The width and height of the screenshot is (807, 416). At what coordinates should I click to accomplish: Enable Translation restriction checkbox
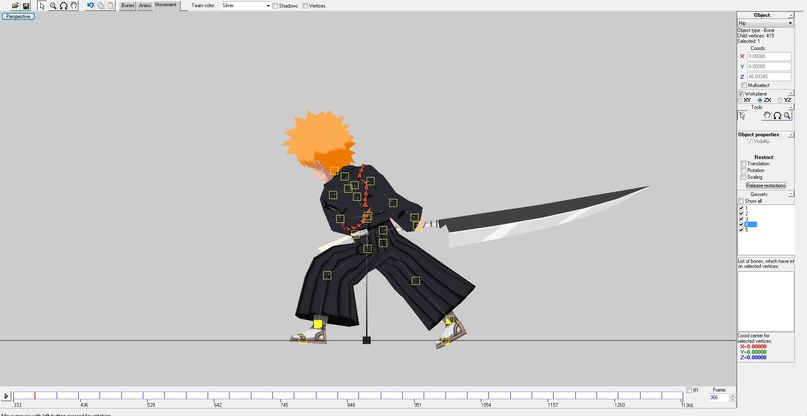click(743, 164)
